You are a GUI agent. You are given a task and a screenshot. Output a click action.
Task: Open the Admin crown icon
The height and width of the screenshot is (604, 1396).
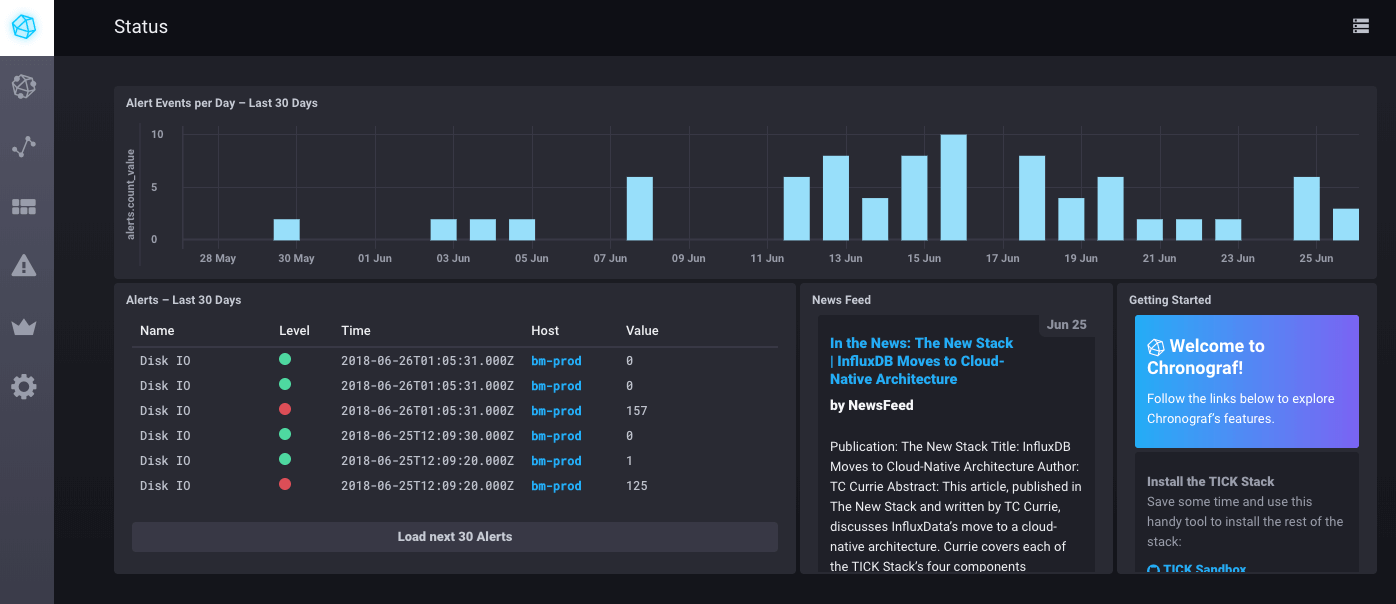(x=24, y=327)
